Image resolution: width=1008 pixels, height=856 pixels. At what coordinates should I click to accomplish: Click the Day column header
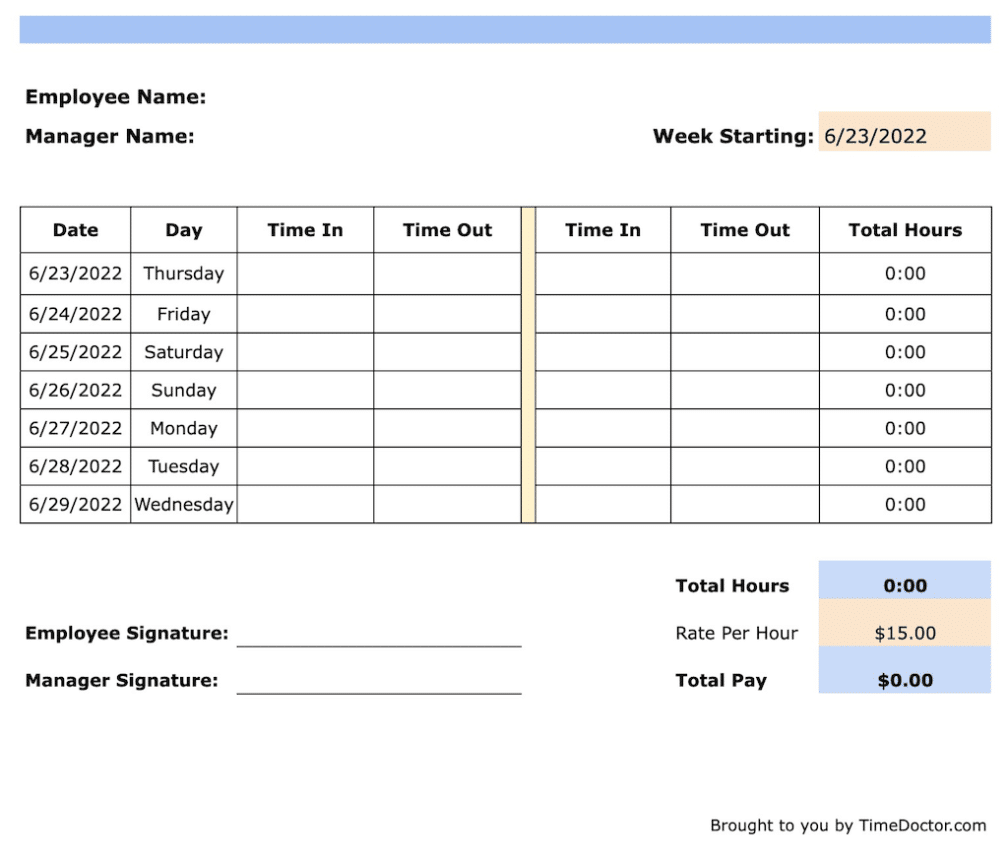click(184, 230)
